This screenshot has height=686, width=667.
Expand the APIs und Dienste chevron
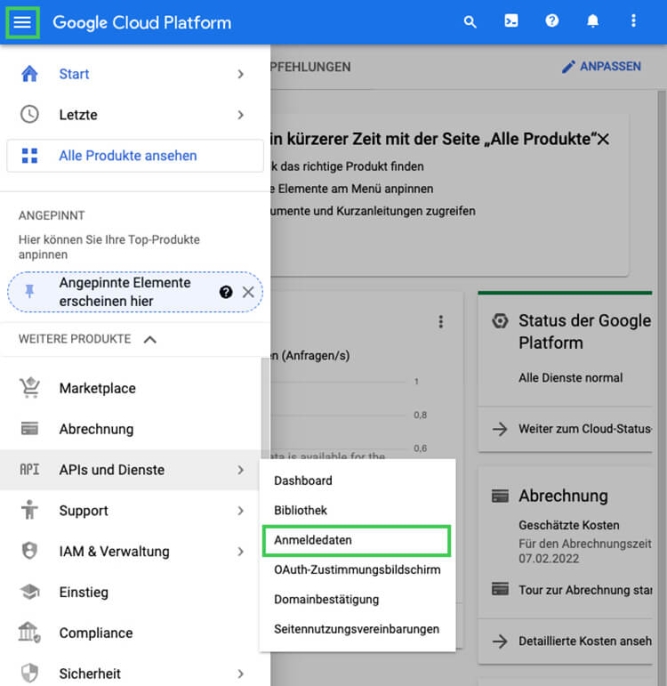point(241,470)
